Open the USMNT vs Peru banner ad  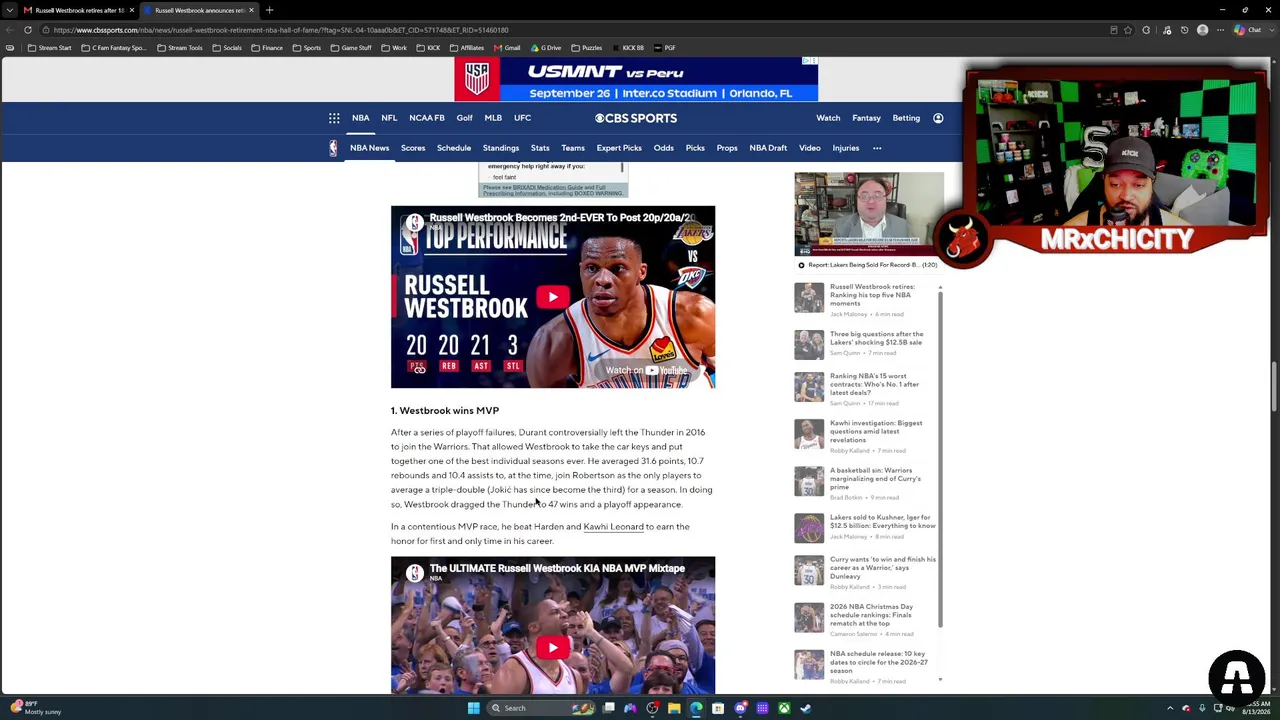[x=636, y=79]
